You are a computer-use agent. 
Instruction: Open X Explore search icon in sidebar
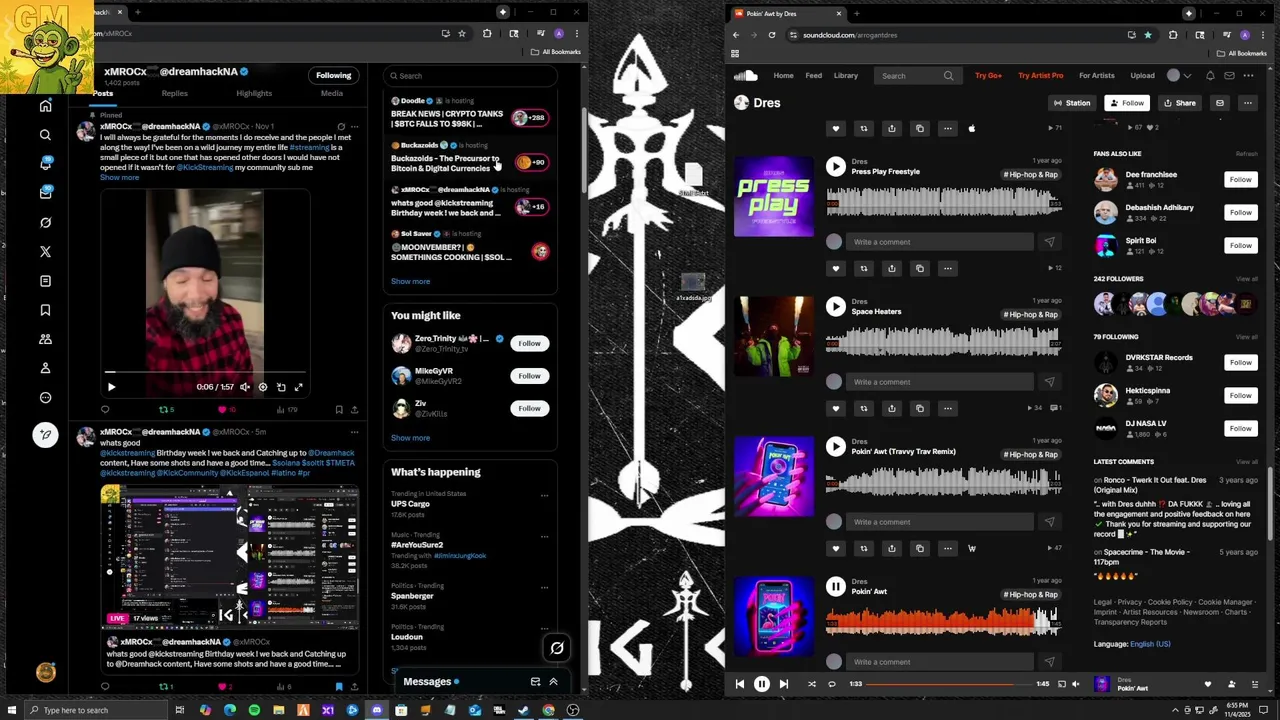45,135
